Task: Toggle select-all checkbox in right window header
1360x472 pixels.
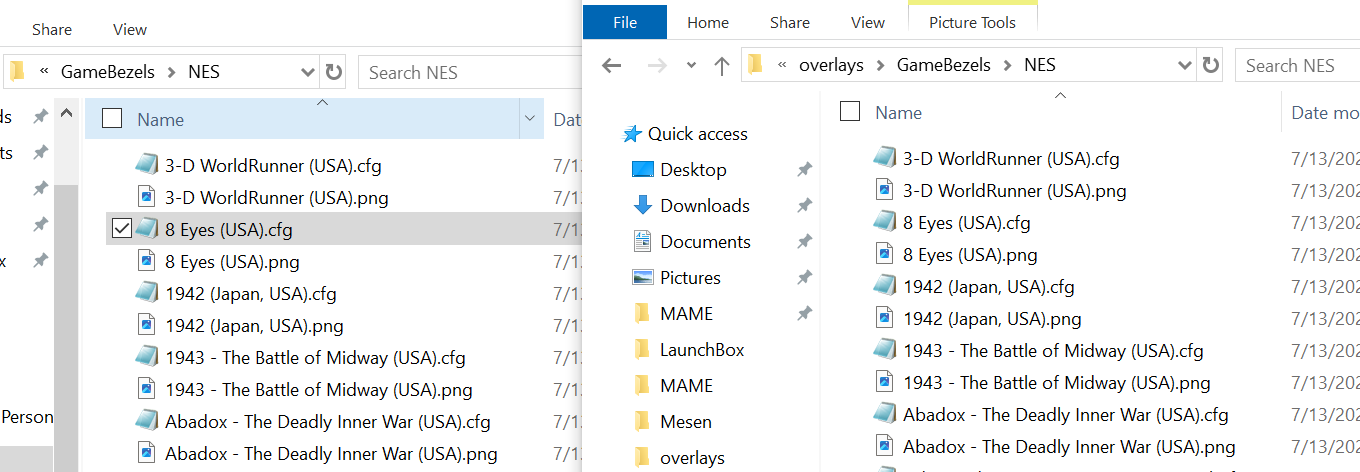Action: click(x=850, y=112)
